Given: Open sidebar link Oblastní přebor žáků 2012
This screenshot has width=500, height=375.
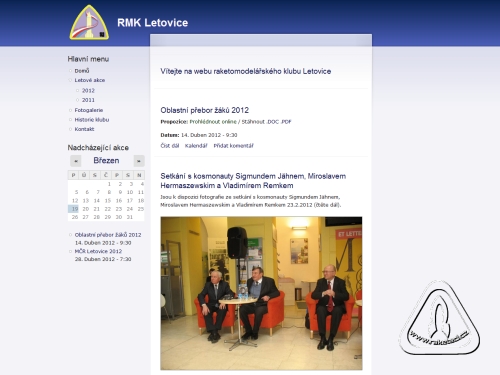Looking at the screenshot, I should coord(108,235).
